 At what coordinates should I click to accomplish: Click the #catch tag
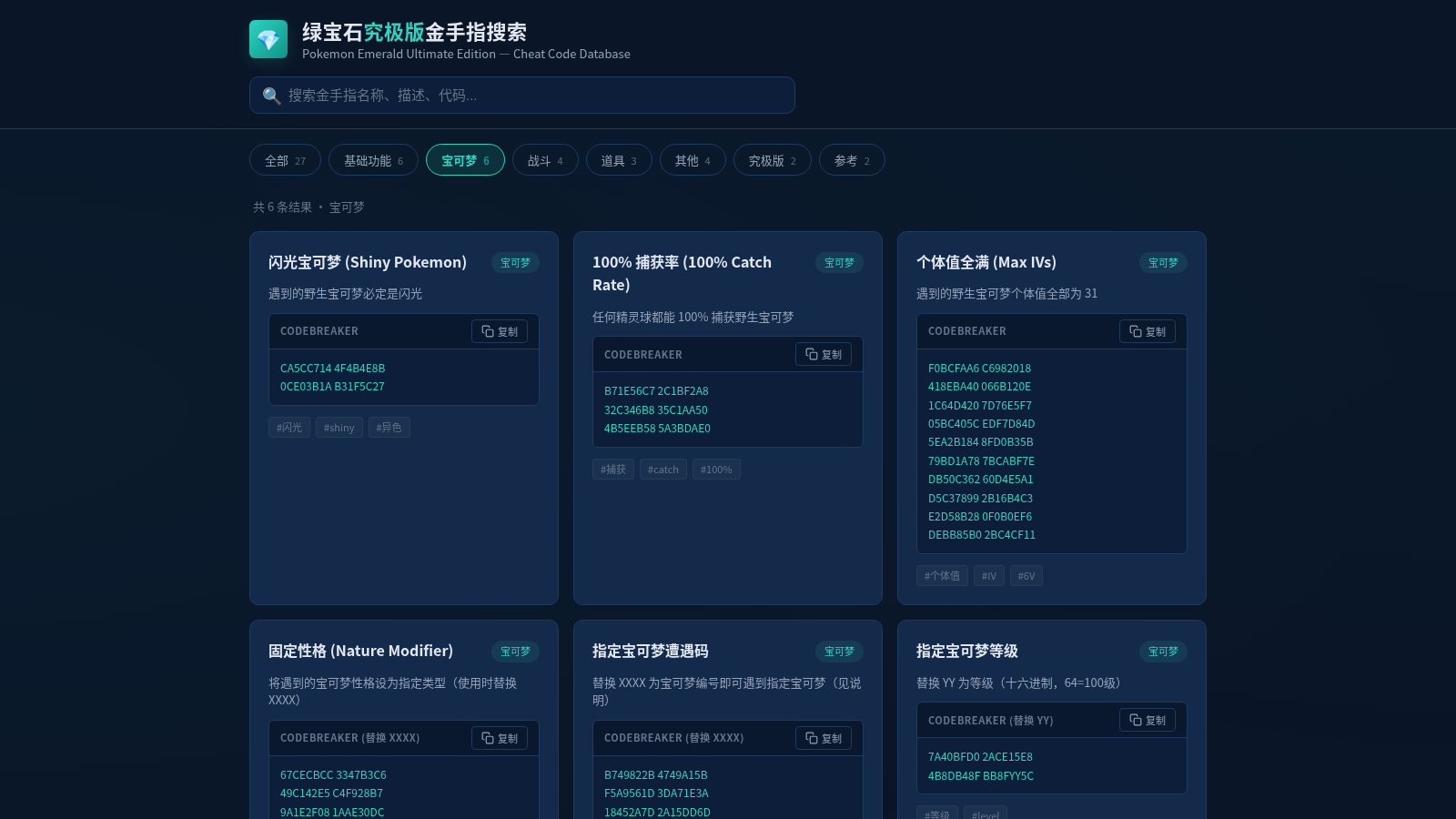[663, 470]
